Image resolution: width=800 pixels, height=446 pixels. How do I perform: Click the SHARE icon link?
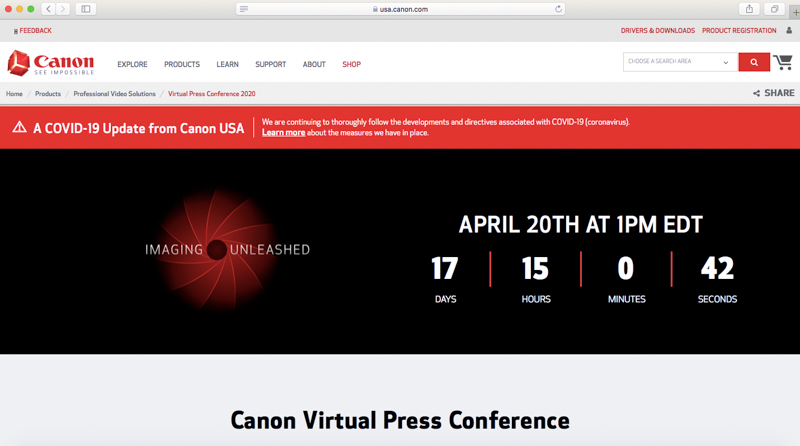773,93
